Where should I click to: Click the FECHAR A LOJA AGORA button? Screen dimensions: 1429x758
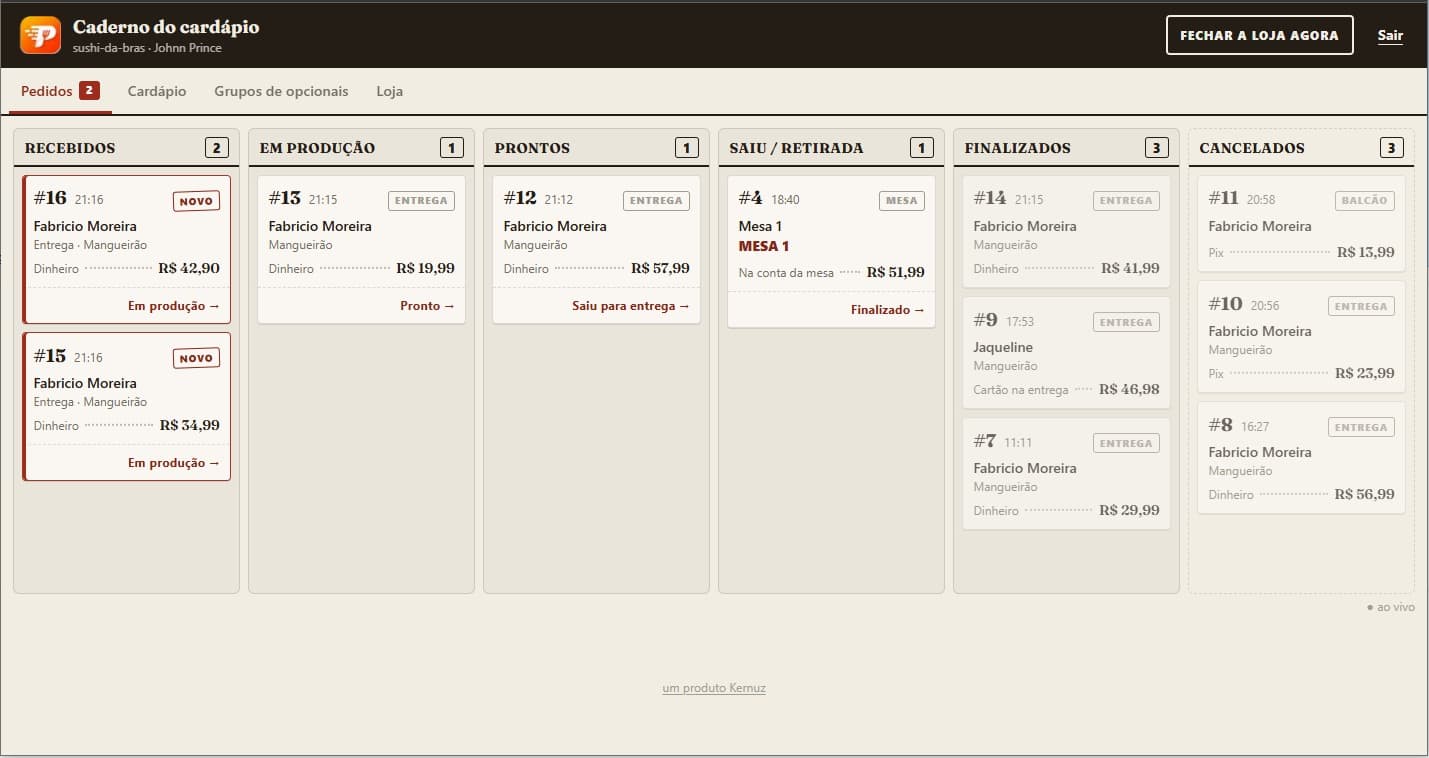coord(1259,35)
